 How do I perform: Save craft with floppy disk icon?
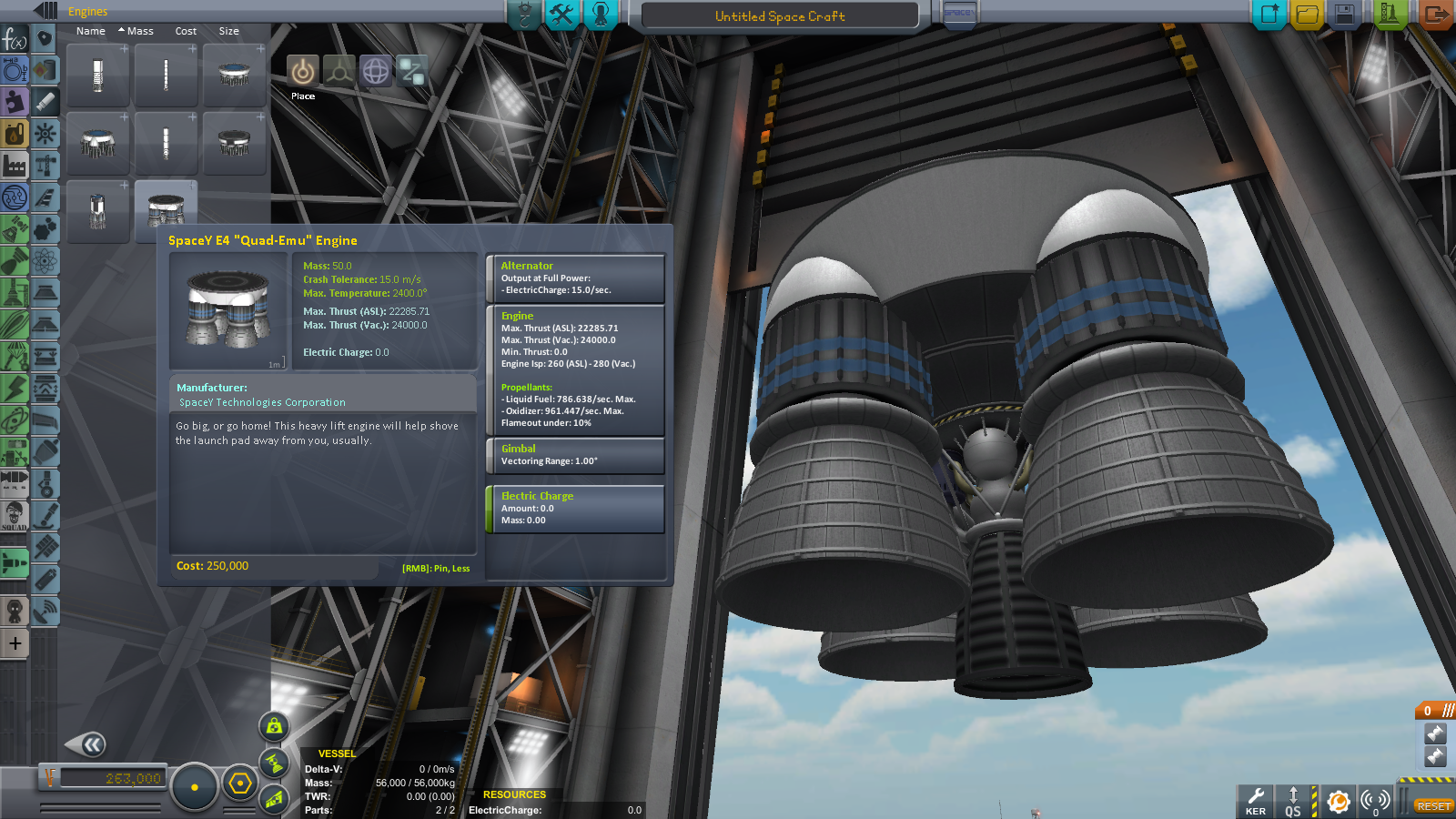pos(1344,14)
